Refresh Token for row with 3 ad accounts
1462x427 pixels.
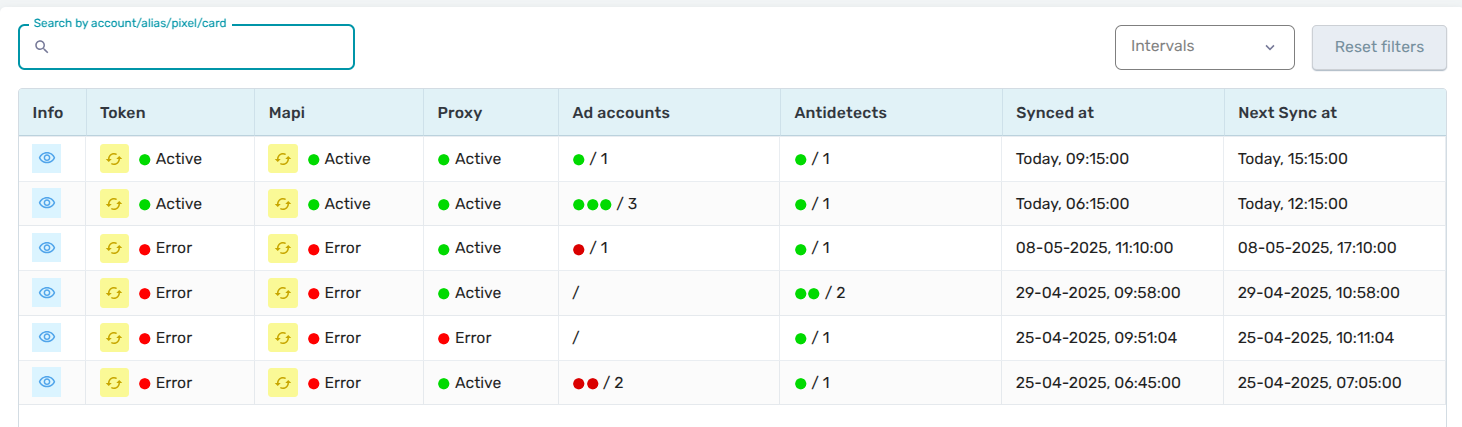coord(114,204)
